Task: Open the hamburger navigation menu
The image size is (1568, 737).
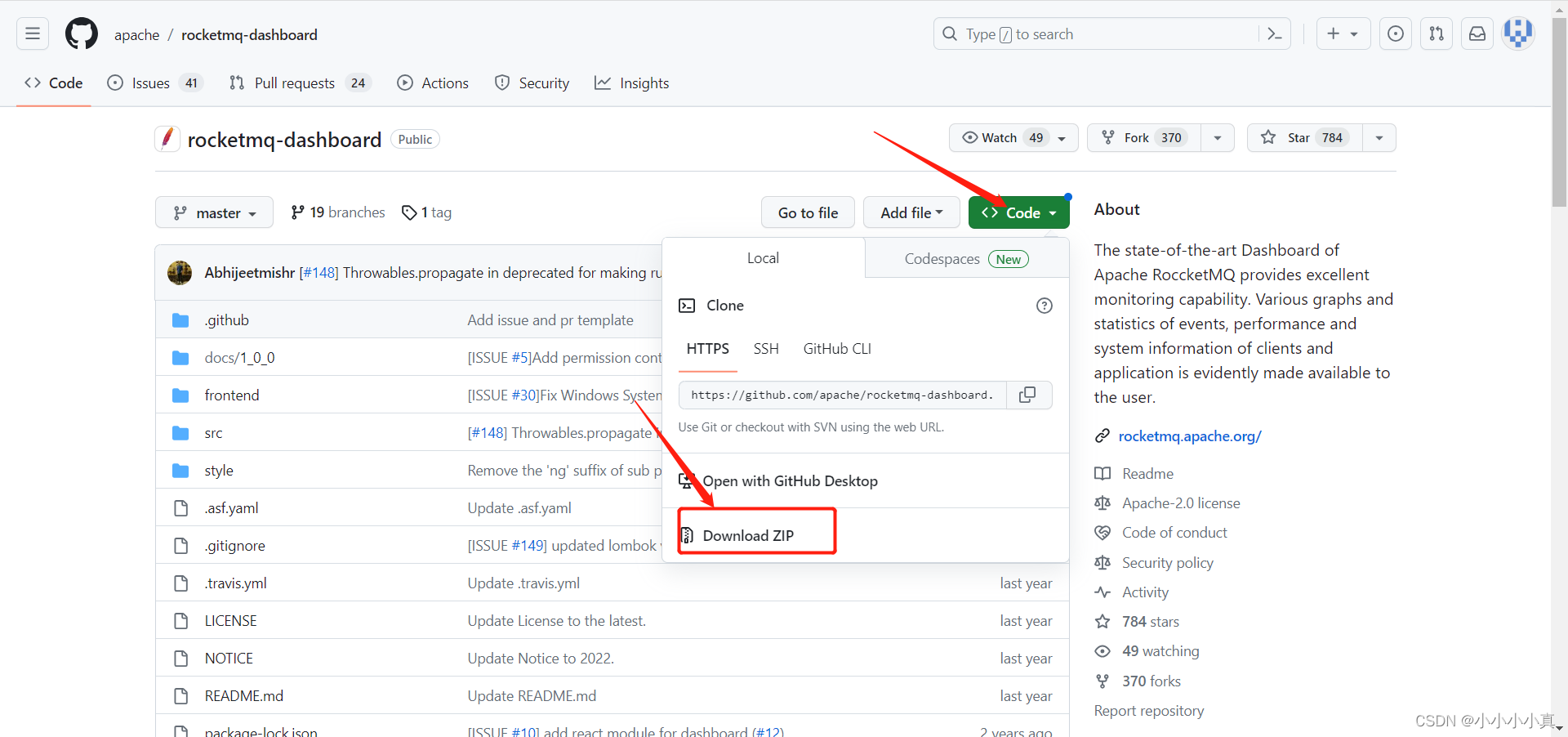Action: click(x=33, y=33)
